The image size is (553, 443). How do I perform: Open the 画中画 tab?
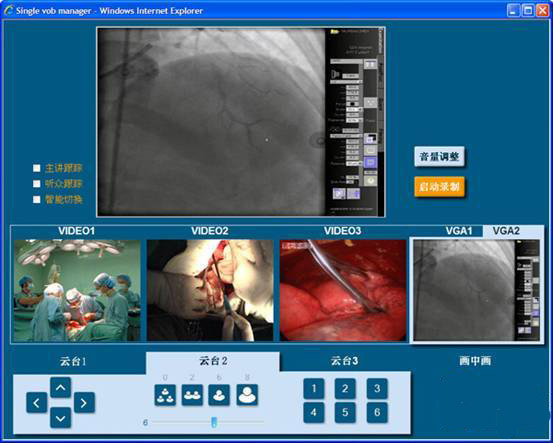tap(475, 361)
